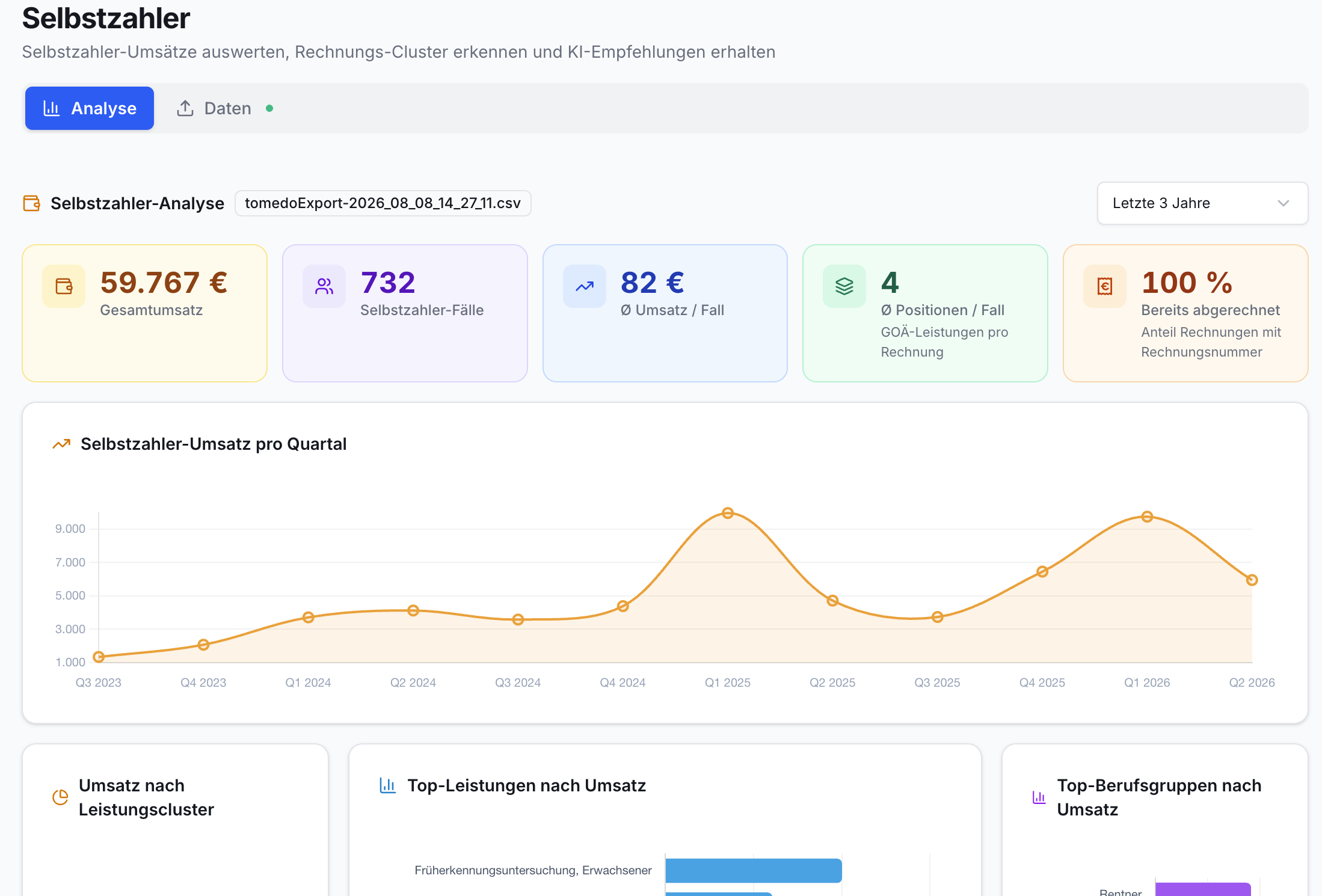Click the Ø Positionen / Fall label

tap(942, 310)
